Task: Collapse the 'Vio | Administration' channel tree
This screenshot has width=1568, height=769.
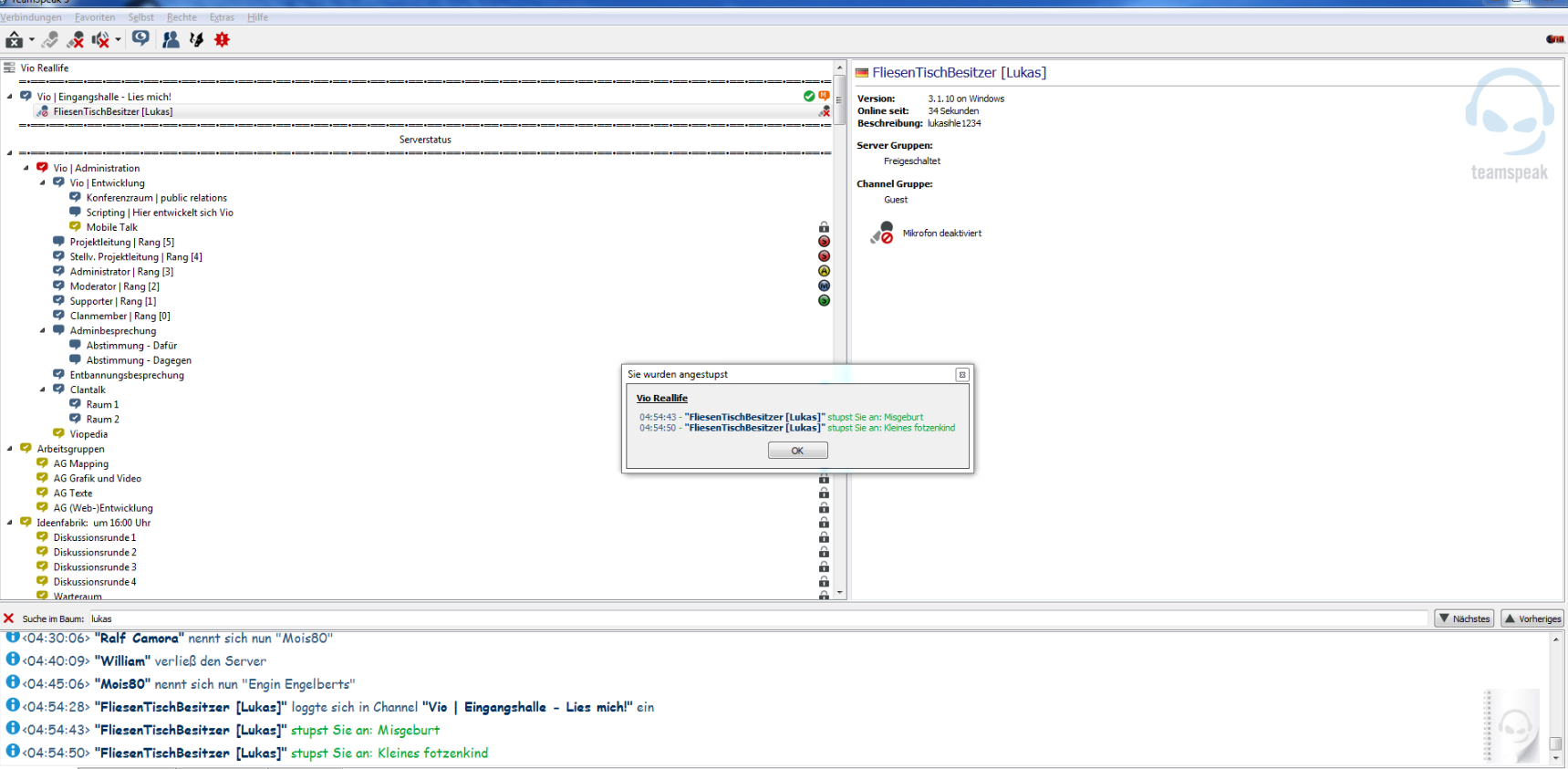Action: pyautogui.click(x=26, y=168)
